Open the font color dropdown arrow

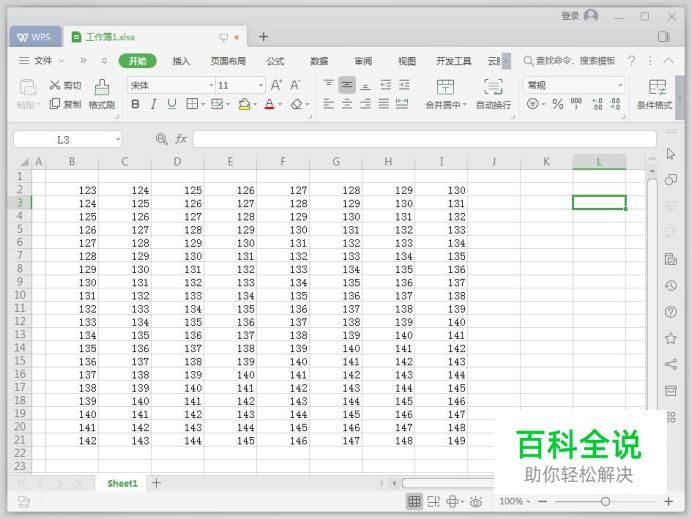pyautogui.click(x=280, y=105)
